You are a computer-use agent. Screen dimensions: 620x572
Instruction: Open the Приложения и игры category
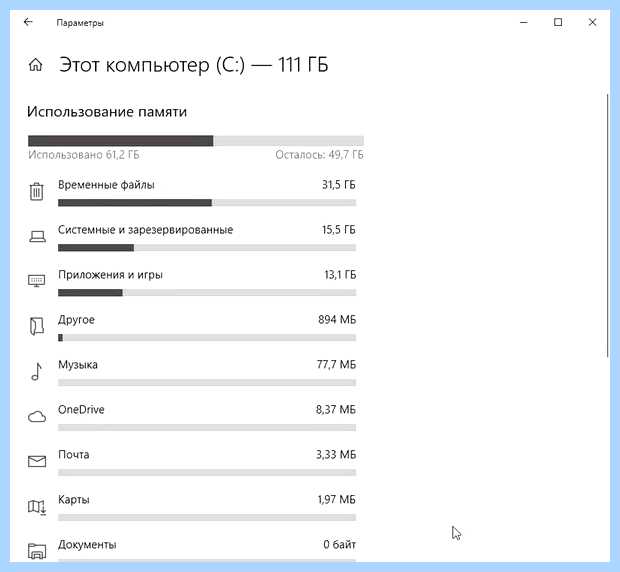192,283
